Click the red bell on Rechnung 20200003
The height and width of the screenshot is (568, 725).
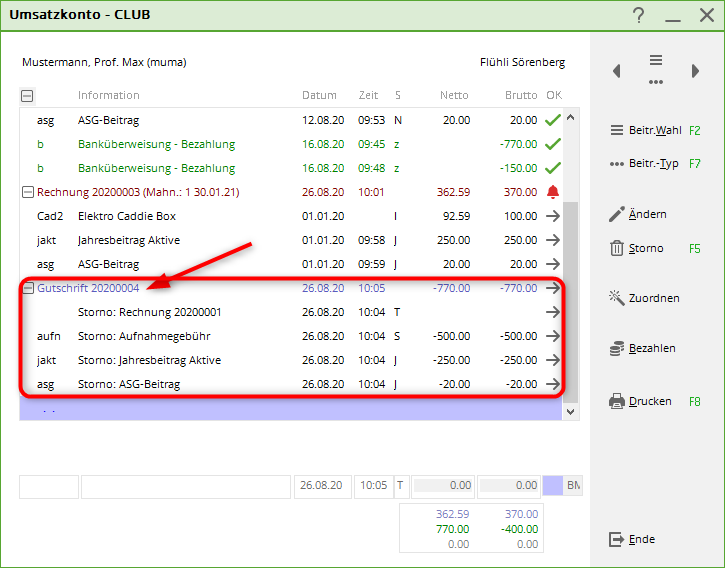point(554,192)
